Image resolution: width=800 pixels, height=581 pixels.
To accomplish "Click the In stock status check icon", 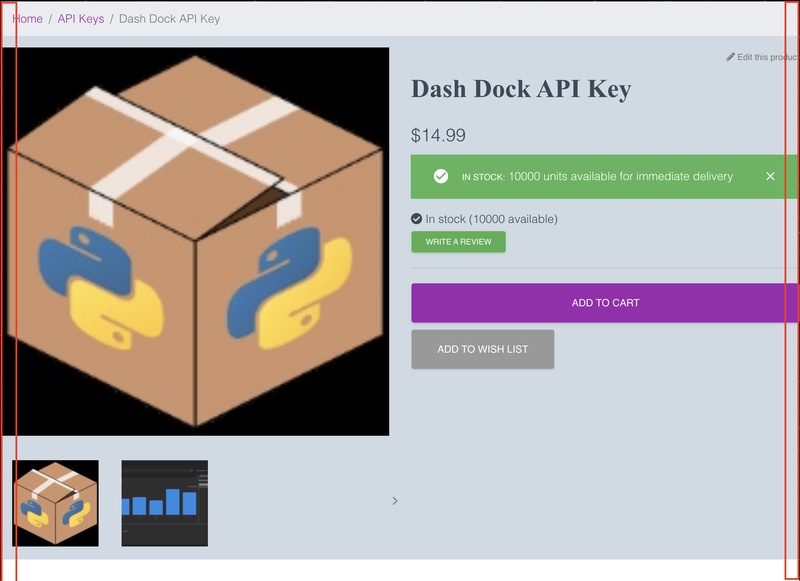I will [x=416, y=219].
